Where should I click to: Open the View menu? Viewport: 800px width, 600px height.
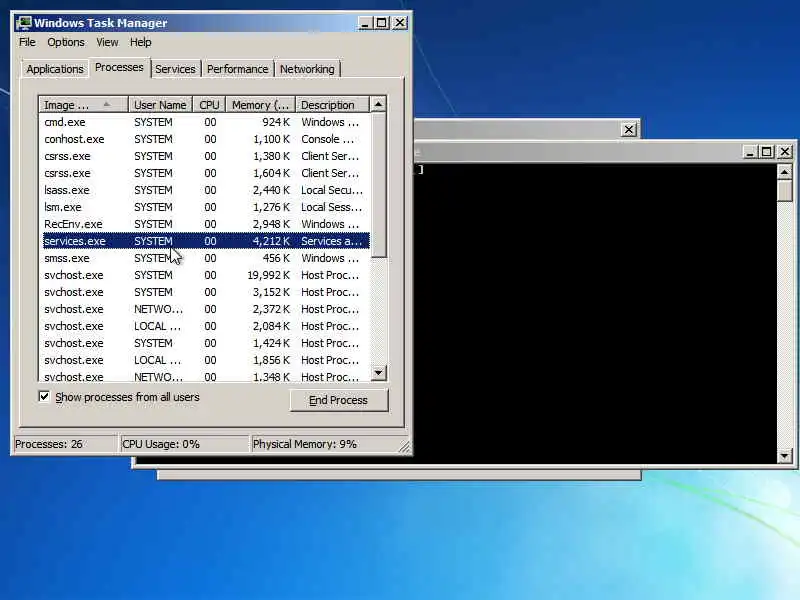107,42
